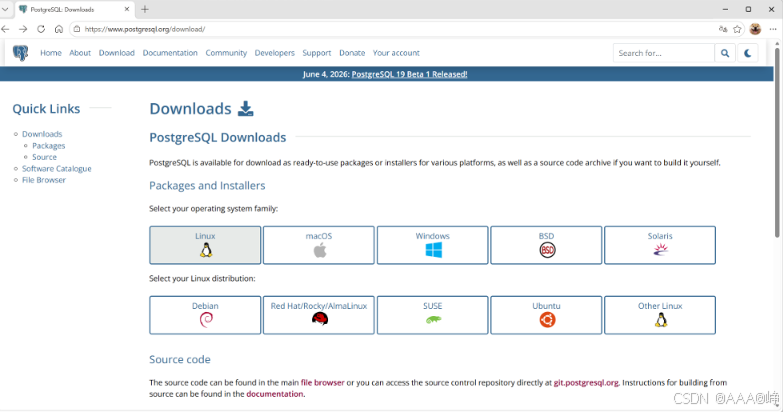The width and height of the screenshot is (783, 412).
Task: Select the Solaris operating system box
Action: coord(660,245)
